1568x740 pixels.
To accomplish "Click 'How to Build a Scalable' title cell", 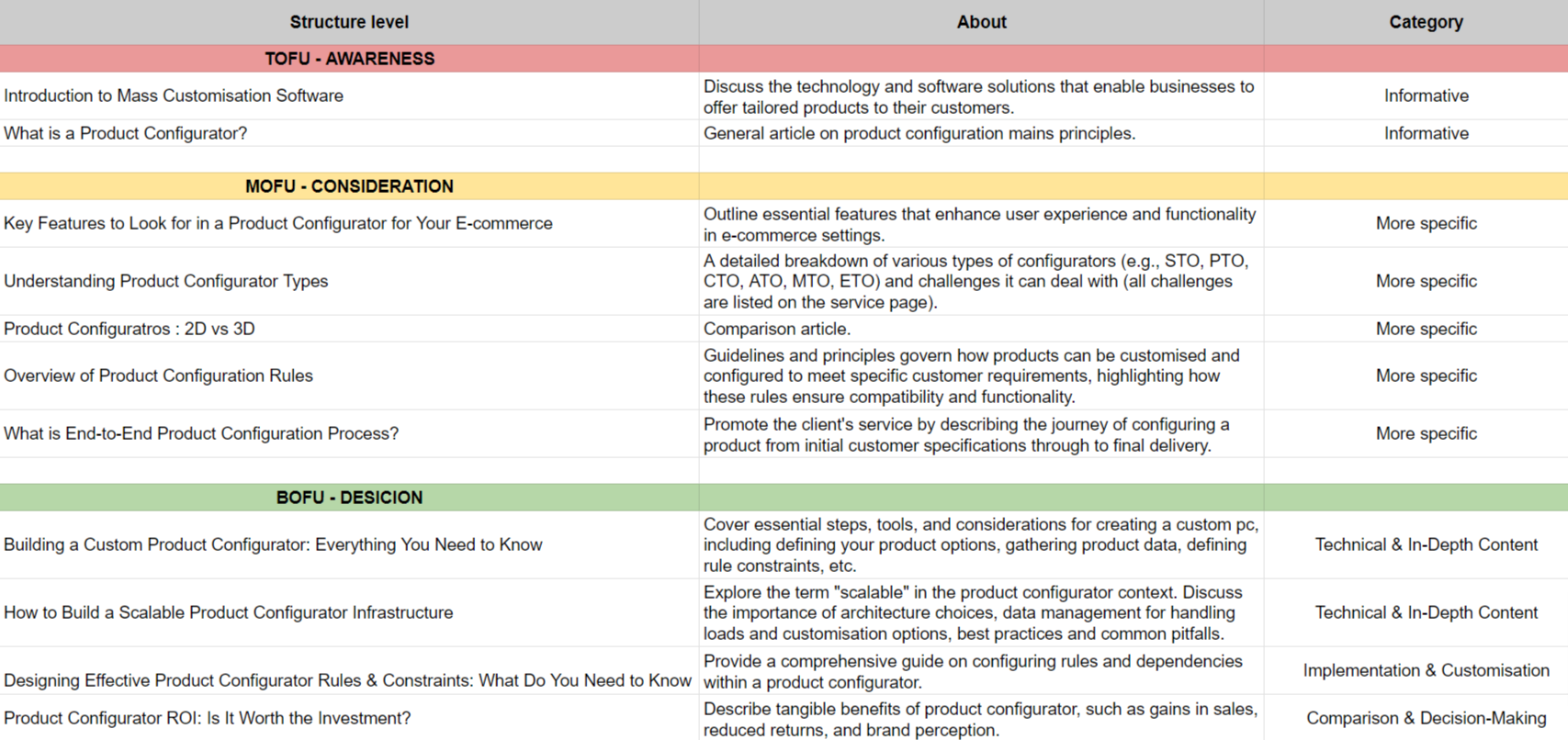I will click(x=229, y=612).
